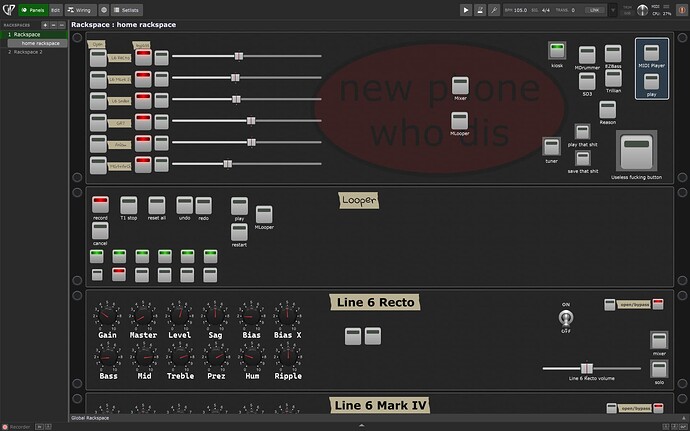
Task: Select 'Rackspace 2' in the list
Action: 34,52
